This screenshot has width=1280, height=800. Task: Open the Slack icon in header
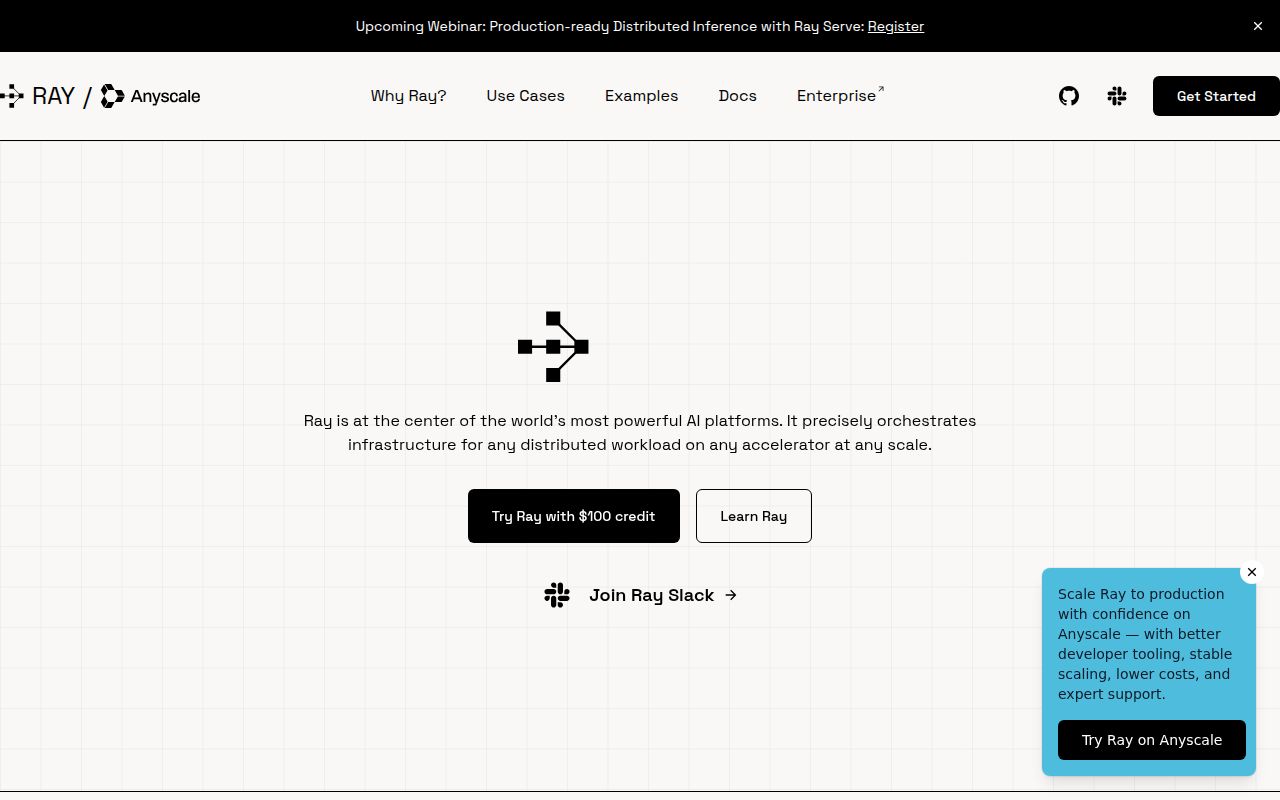coord(1117,96)
